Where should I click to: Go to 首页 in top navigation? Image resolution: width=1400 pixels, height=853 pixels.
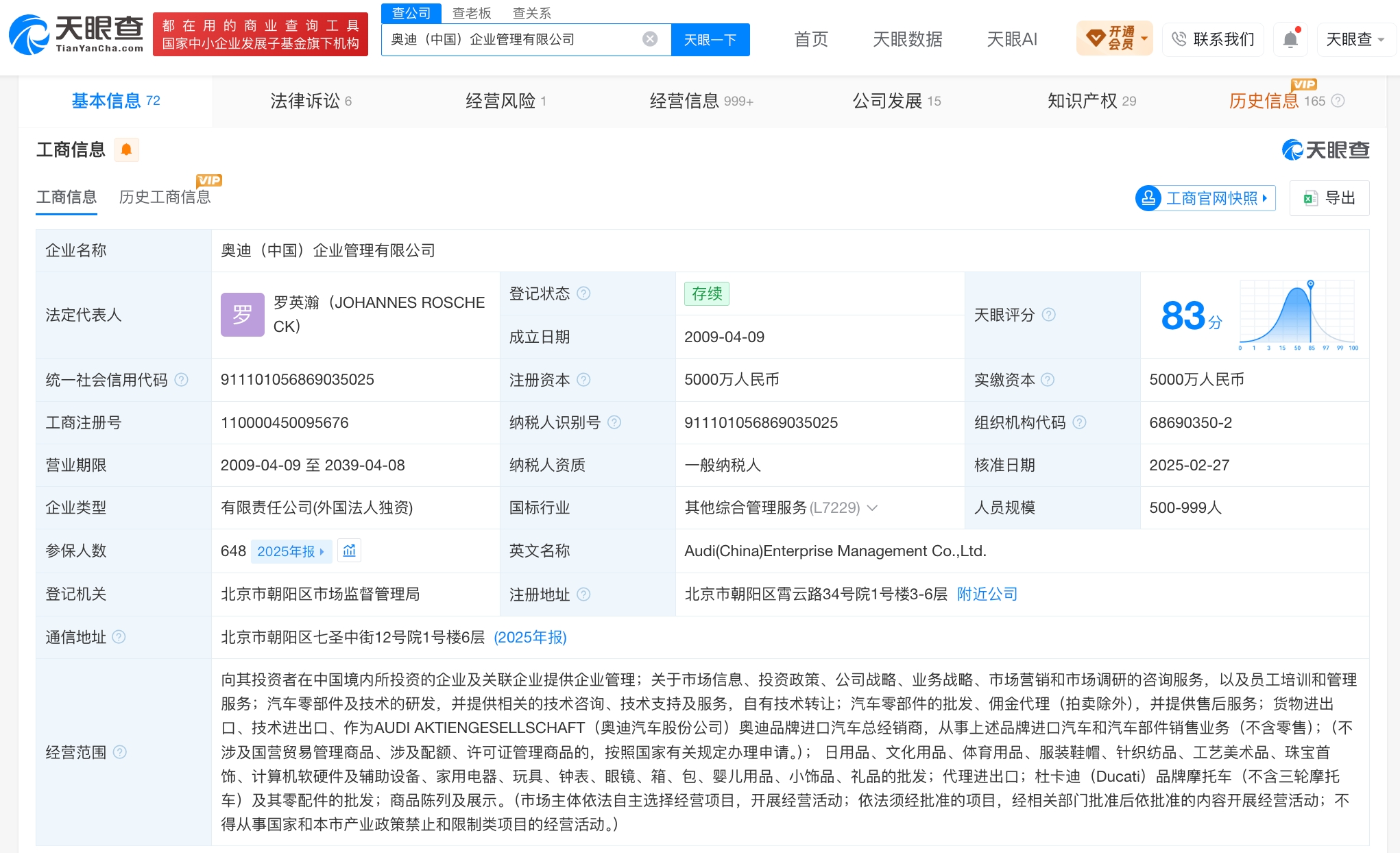811,39
